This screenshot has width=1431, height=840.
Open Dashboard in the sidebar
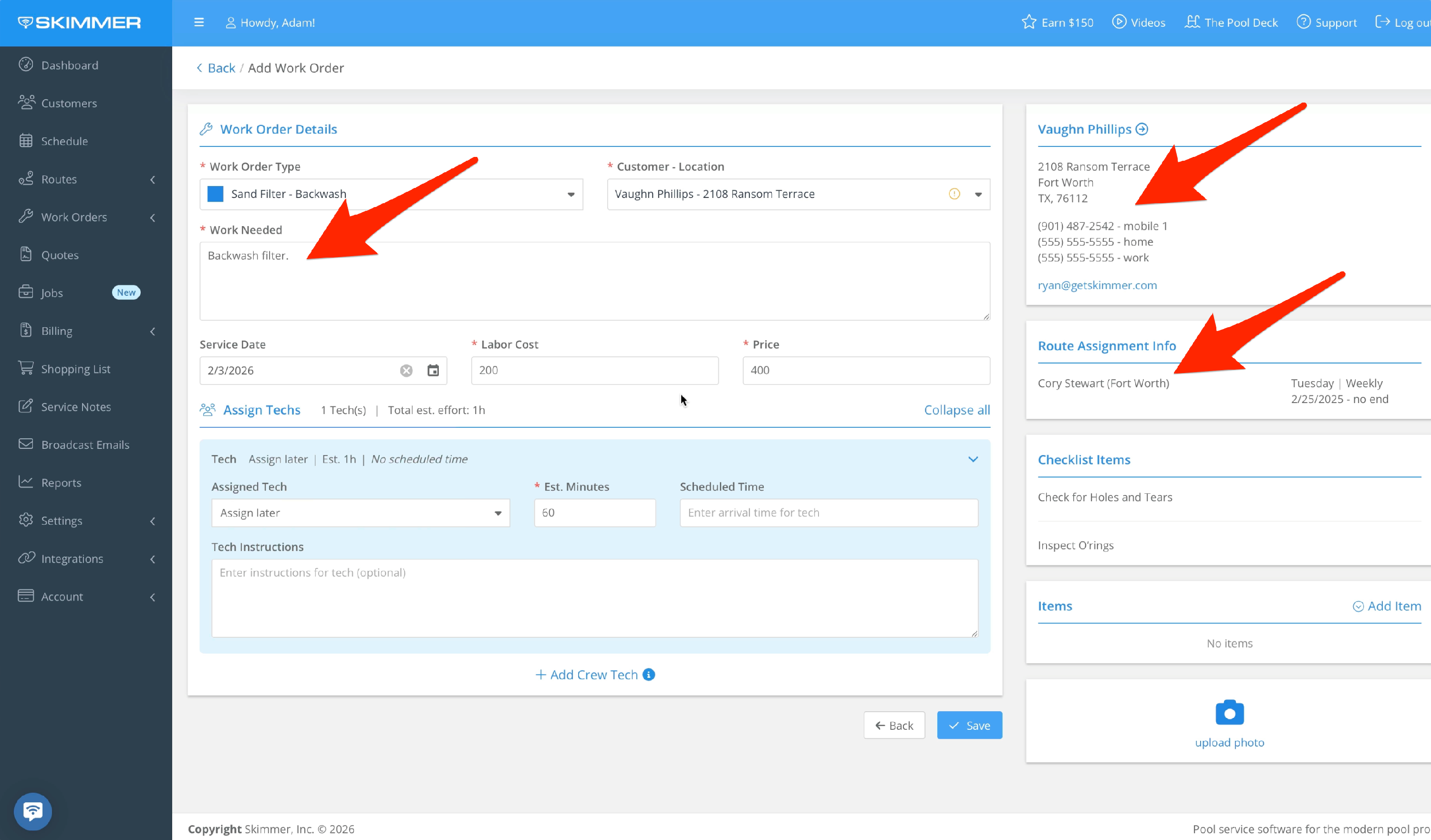[69, 65]
